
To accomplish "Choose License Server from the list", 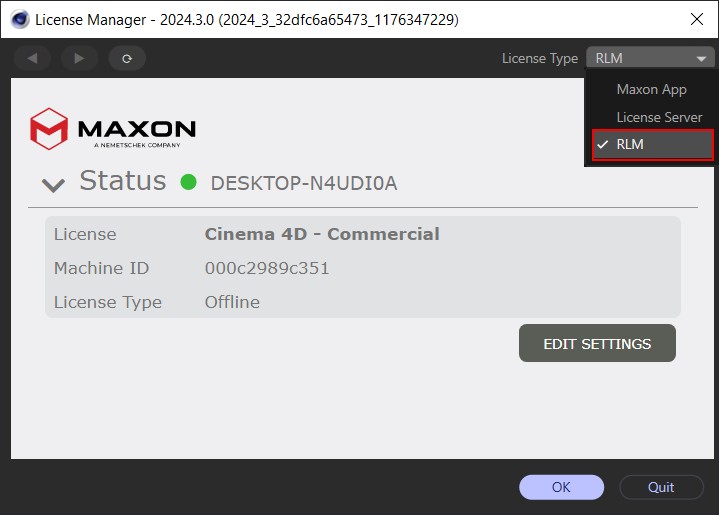I will click(659, 117).
